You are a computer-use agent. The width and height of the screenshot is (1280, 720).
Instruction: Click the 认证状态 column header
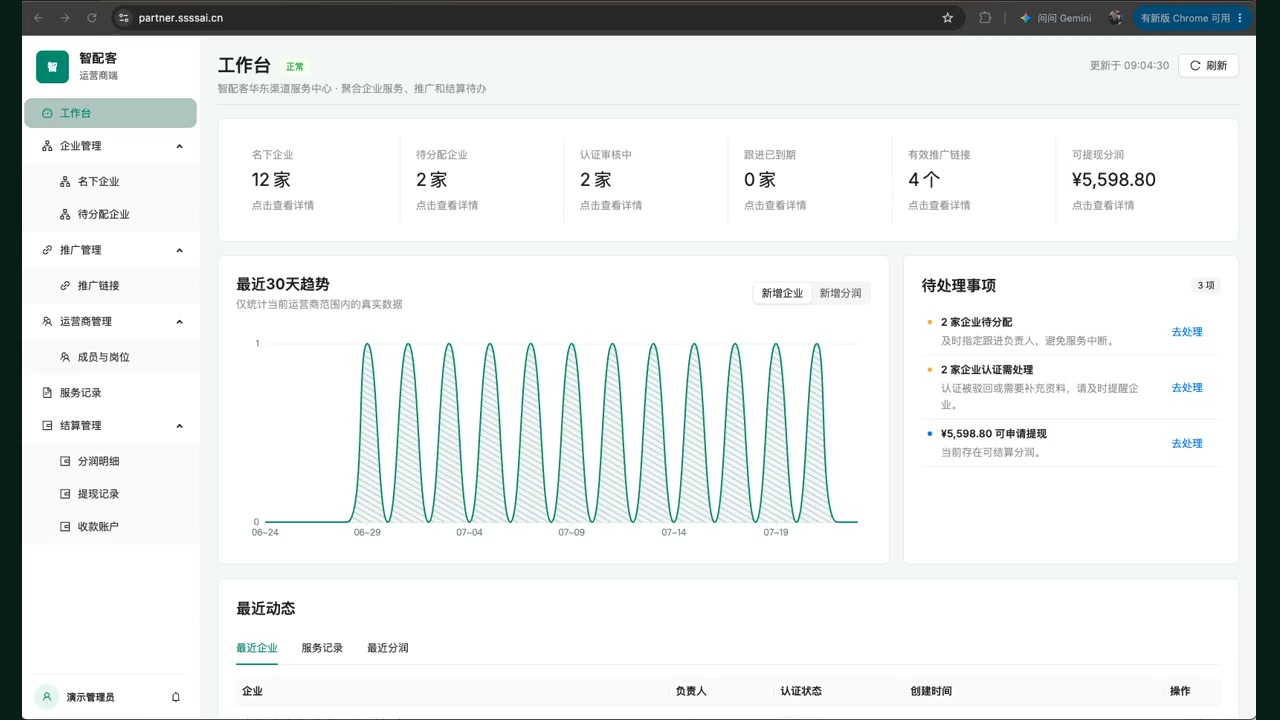click(x=801, y=691)
